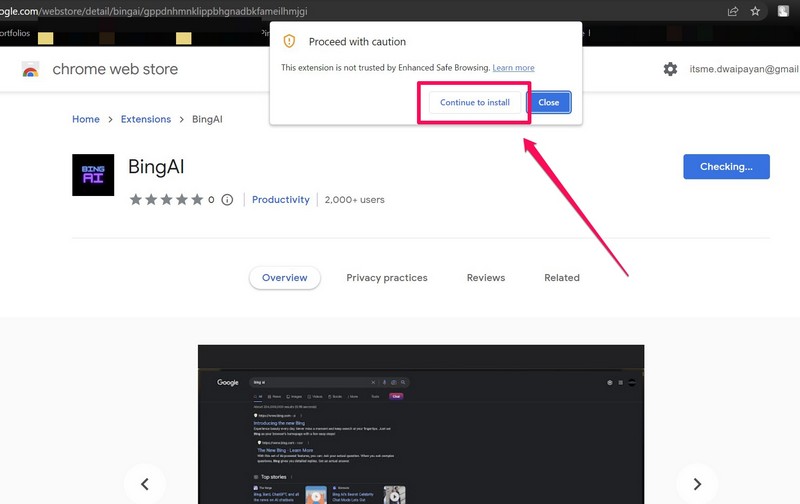Go to Home breadcrumb link
Viewport: 800px width, 504px height.
86,119
